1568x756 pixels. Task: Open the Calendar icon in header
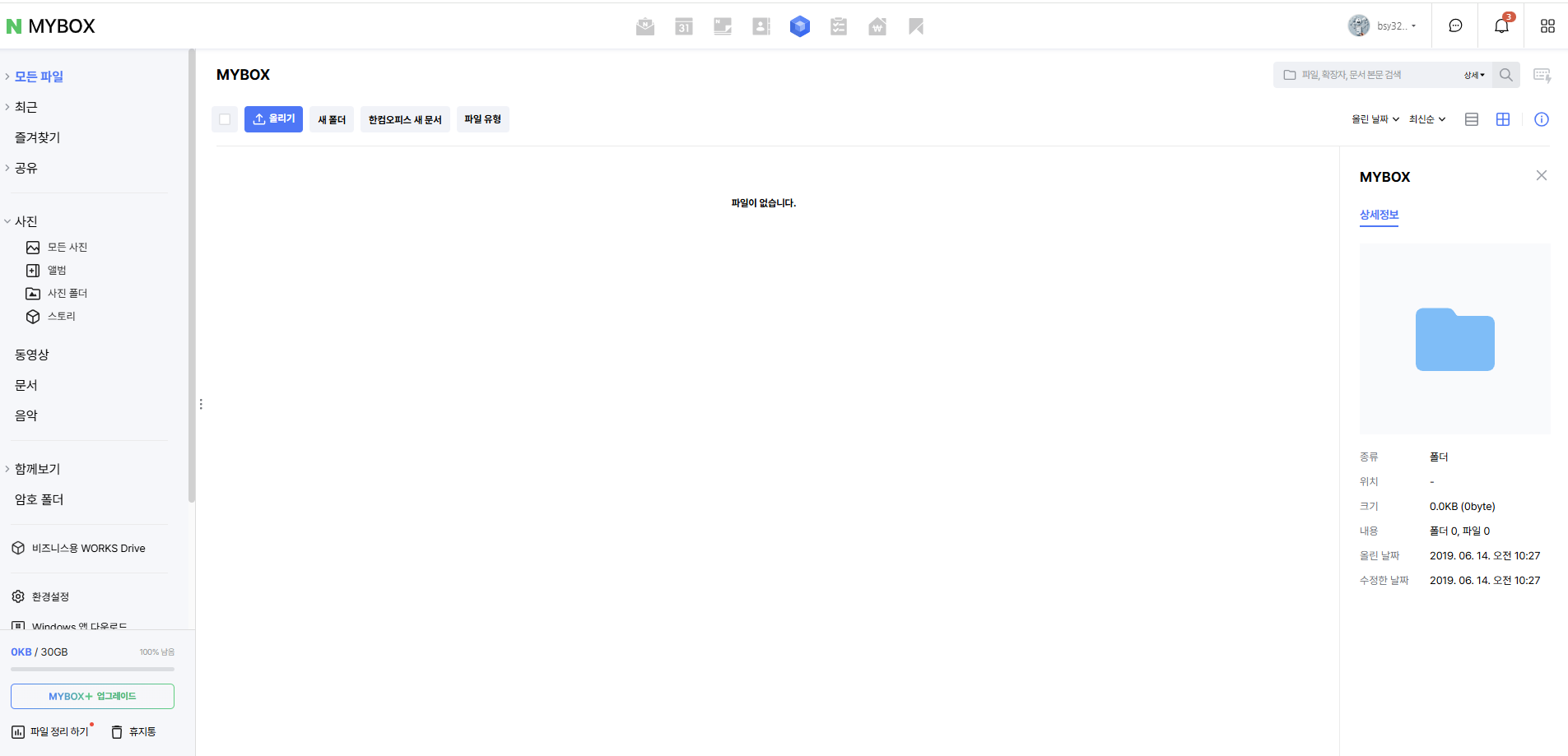pos(684,26)
